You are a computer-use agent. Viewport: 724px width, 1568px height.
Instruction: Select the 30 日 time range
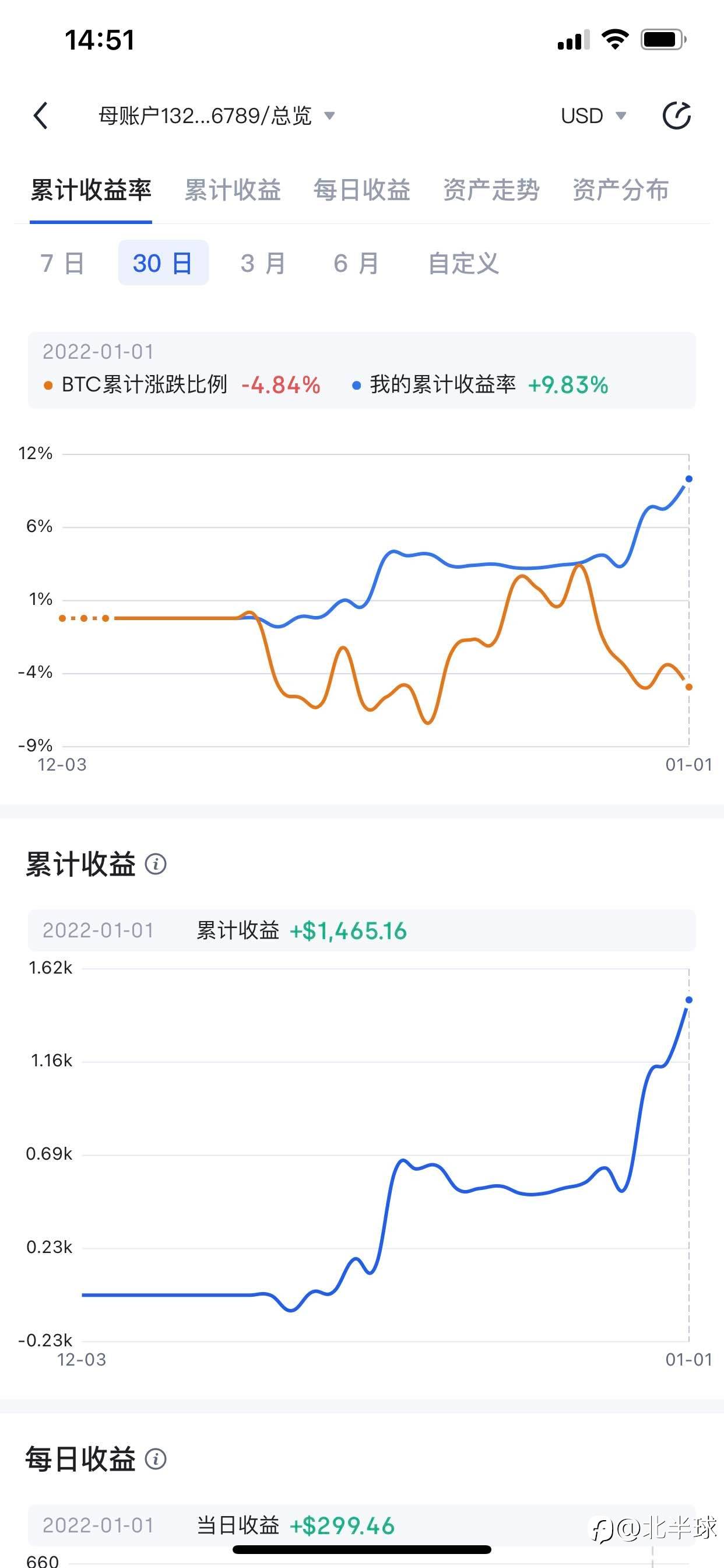(163, 263)
